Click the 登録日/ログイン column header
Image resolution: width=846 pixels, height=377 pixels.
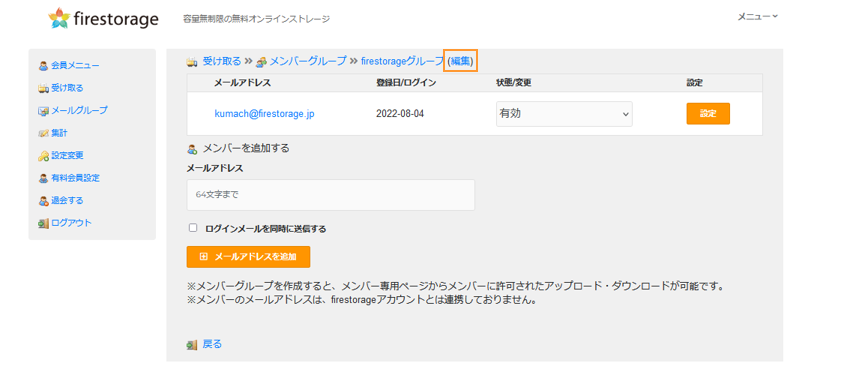(406, 83)
